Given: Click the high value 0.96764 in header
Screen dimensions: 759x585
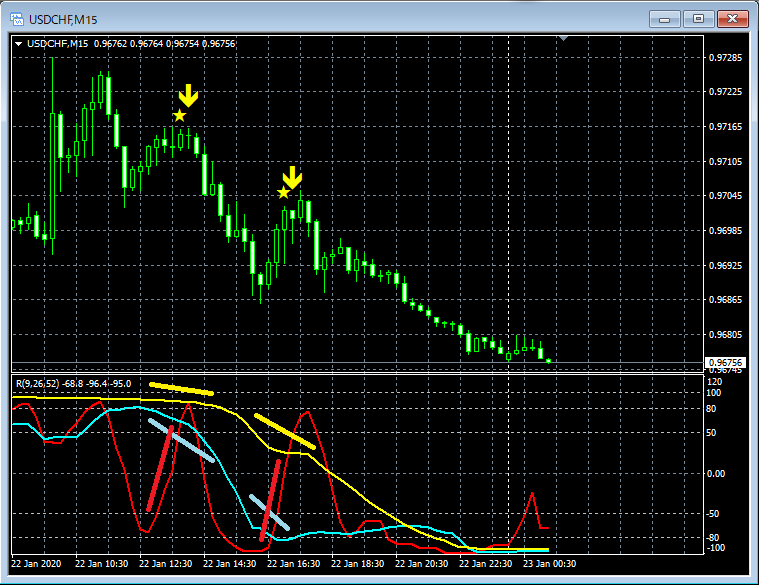Looking at the screenshot, I should click(146, 44).
